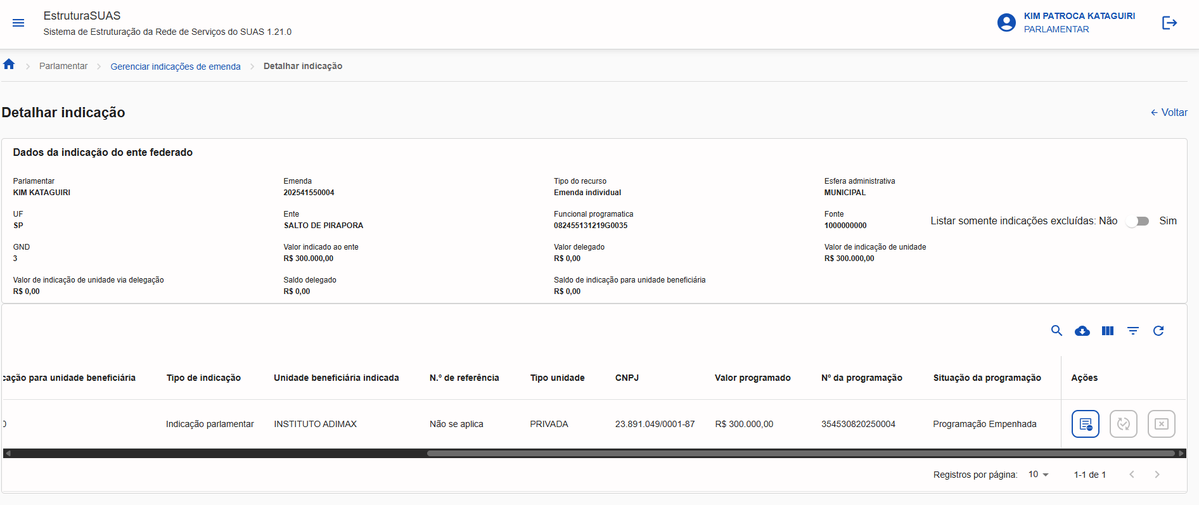Click Parlamentar breadcrumb
1199x505 pixels.
(63, 67)
